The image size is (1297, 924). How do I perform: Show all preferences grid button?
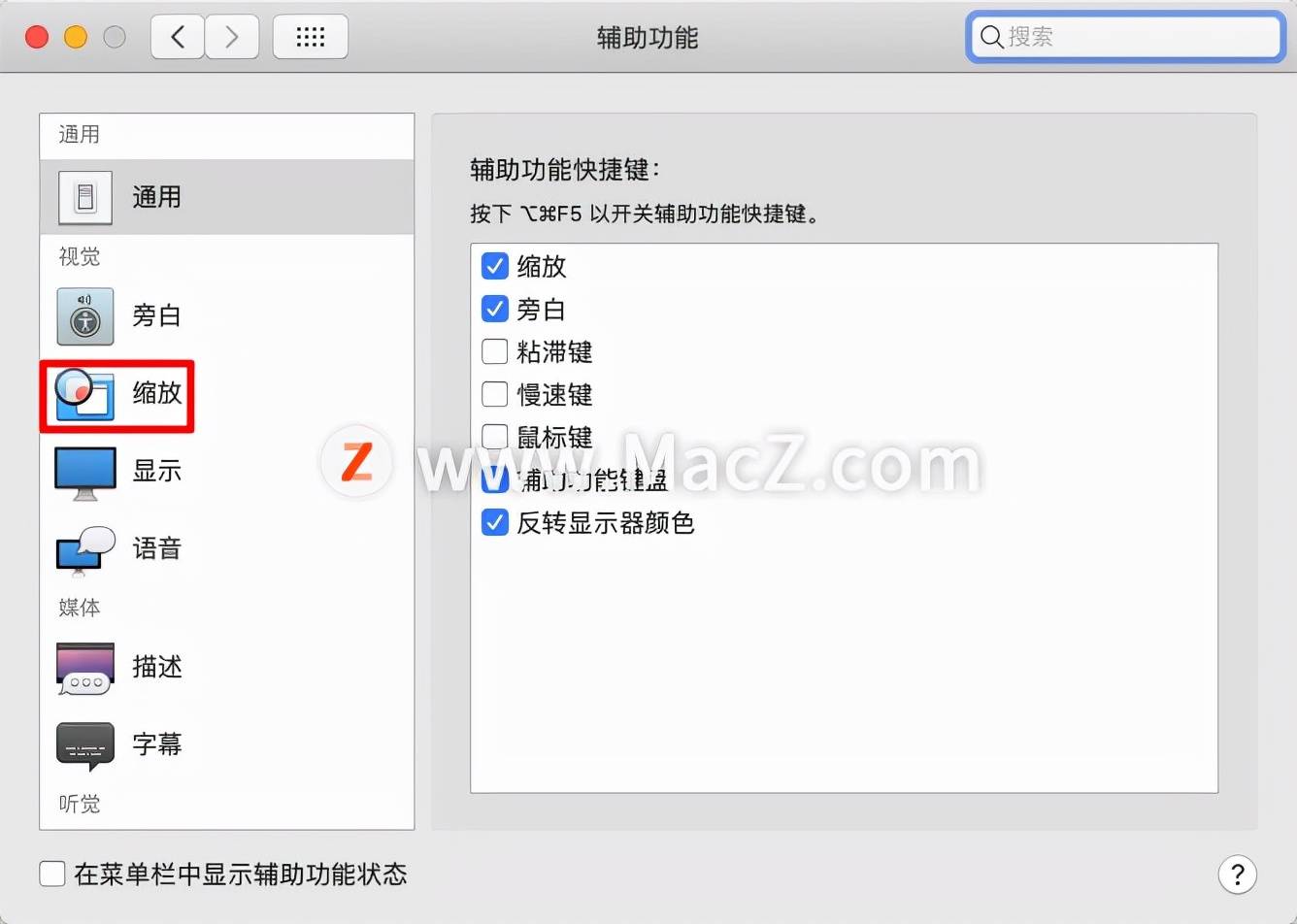point(311,38)
